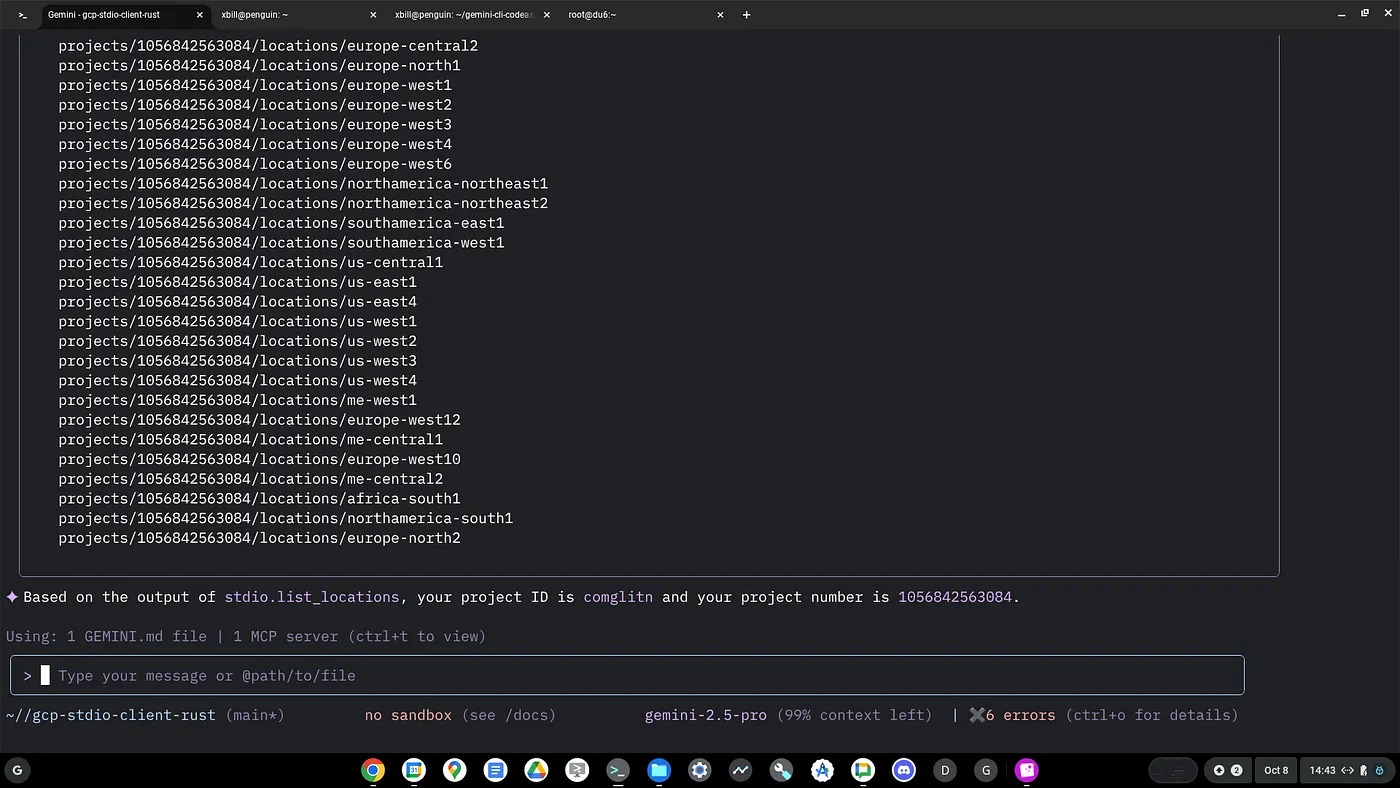Open Chrome from the shelf
The image size is (1400, 788).
pos(373,770)
